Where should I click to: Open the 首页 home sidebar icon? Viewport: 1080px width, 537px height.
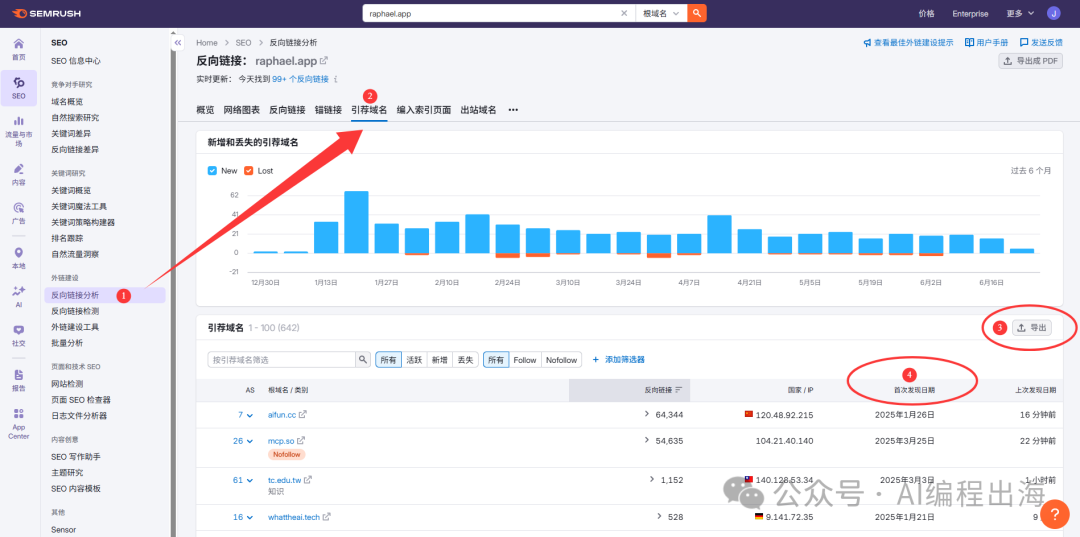[x=19, y=49]
